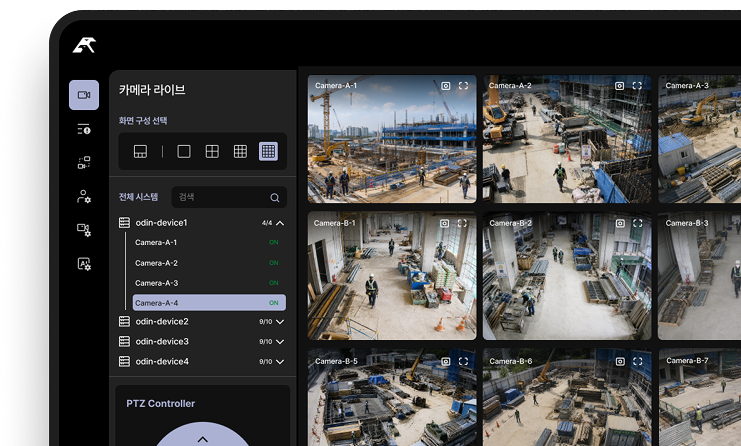
Task: Open Camera-B-6 feed in fullscreen
Action: point(638,361)
